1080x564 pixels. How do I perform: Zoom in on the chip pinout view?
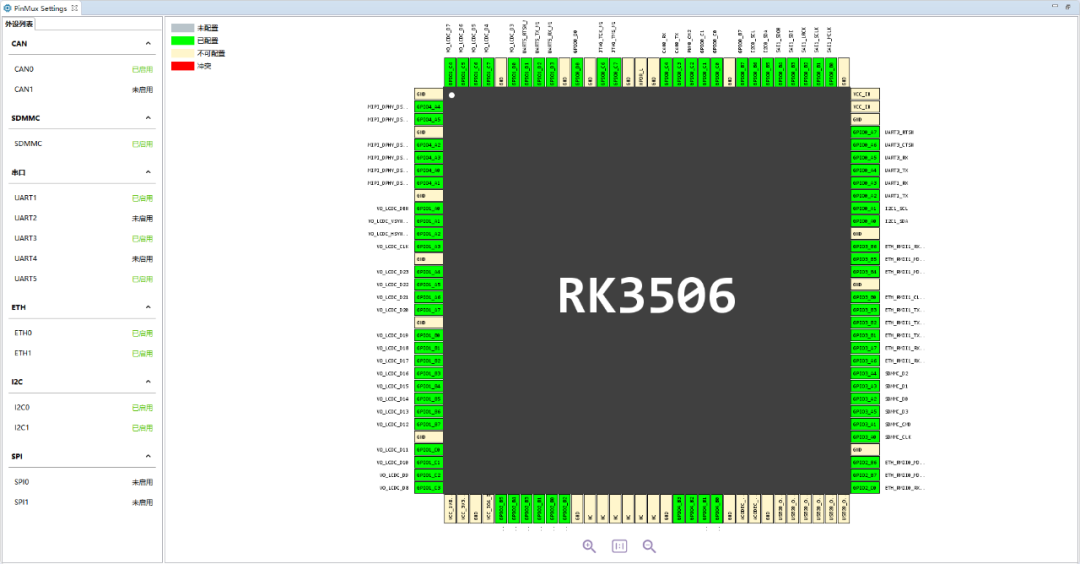[589, 546]
